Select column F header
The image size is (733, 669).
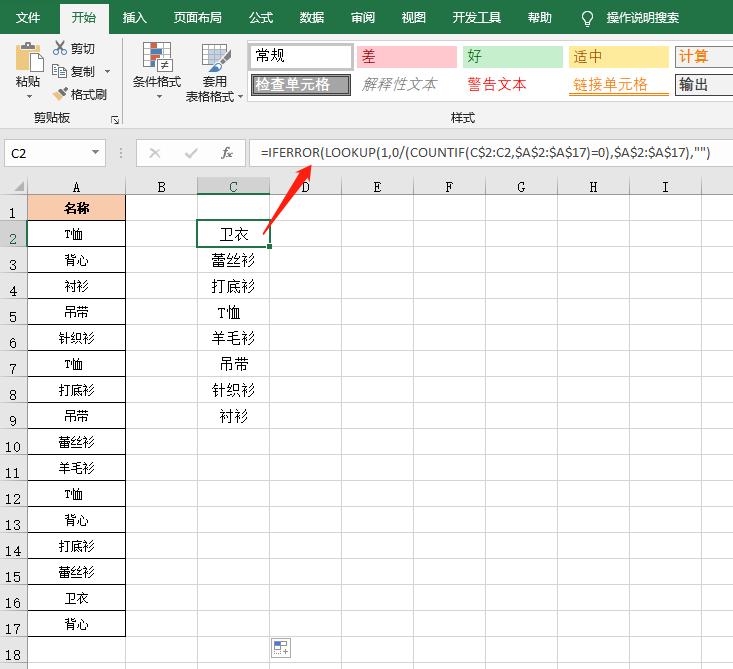click(449, 187)
